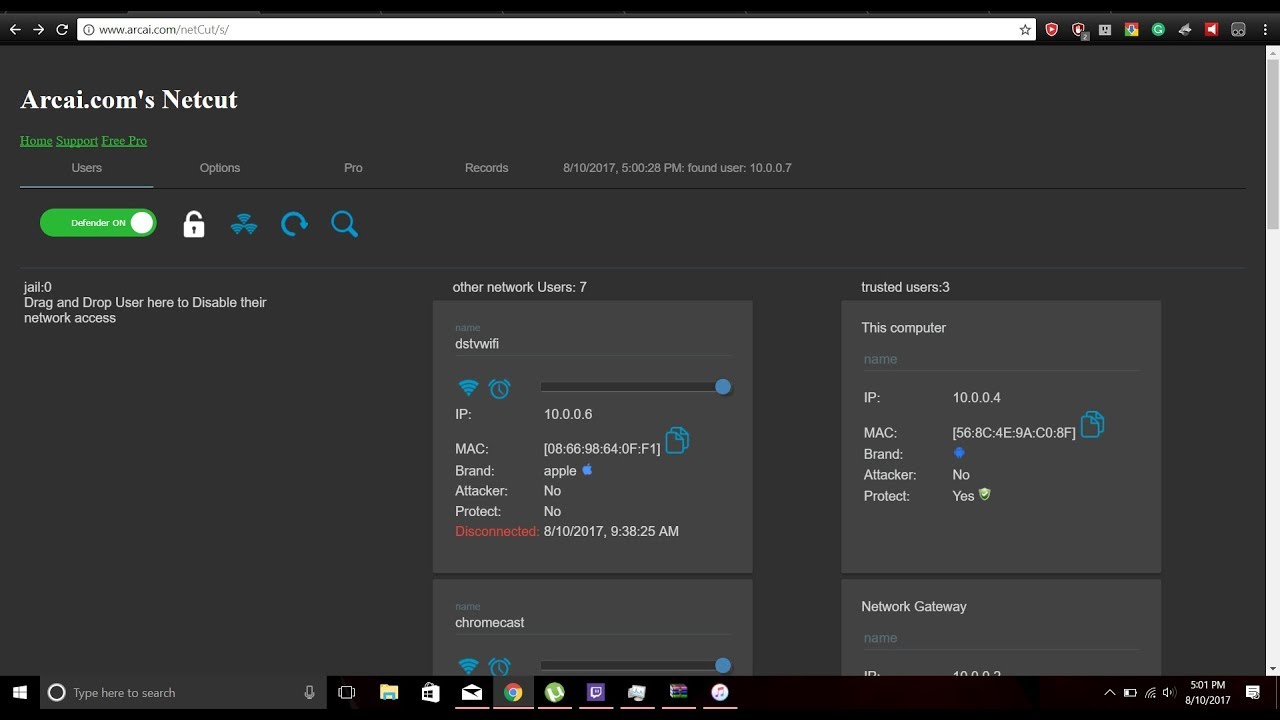This screenshot has width=1280, height=720.
Task: Open the Pro tab
Action: [353, 168]
